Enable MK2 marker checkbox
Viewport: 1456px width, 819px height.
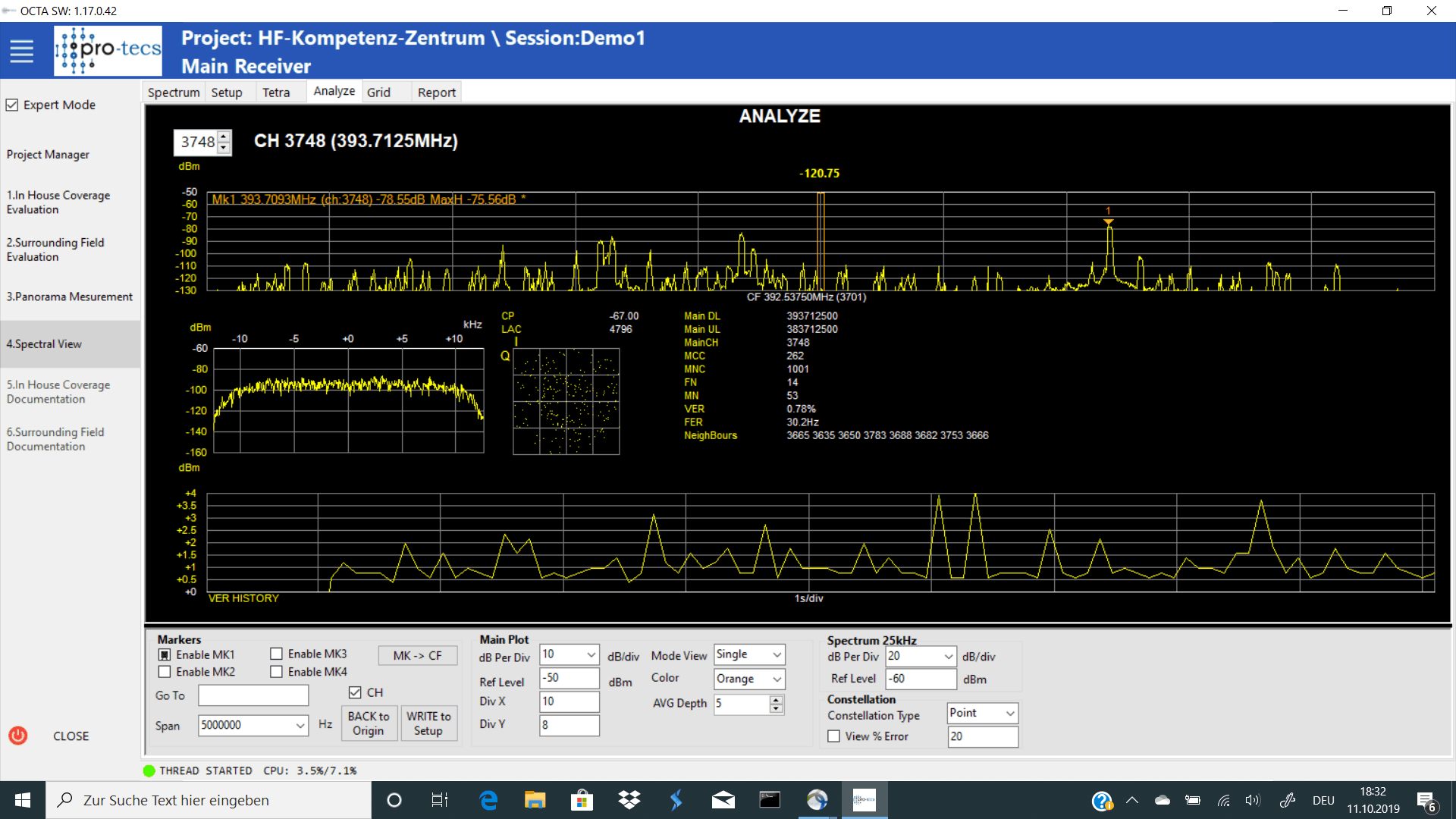tap(165, 672)
